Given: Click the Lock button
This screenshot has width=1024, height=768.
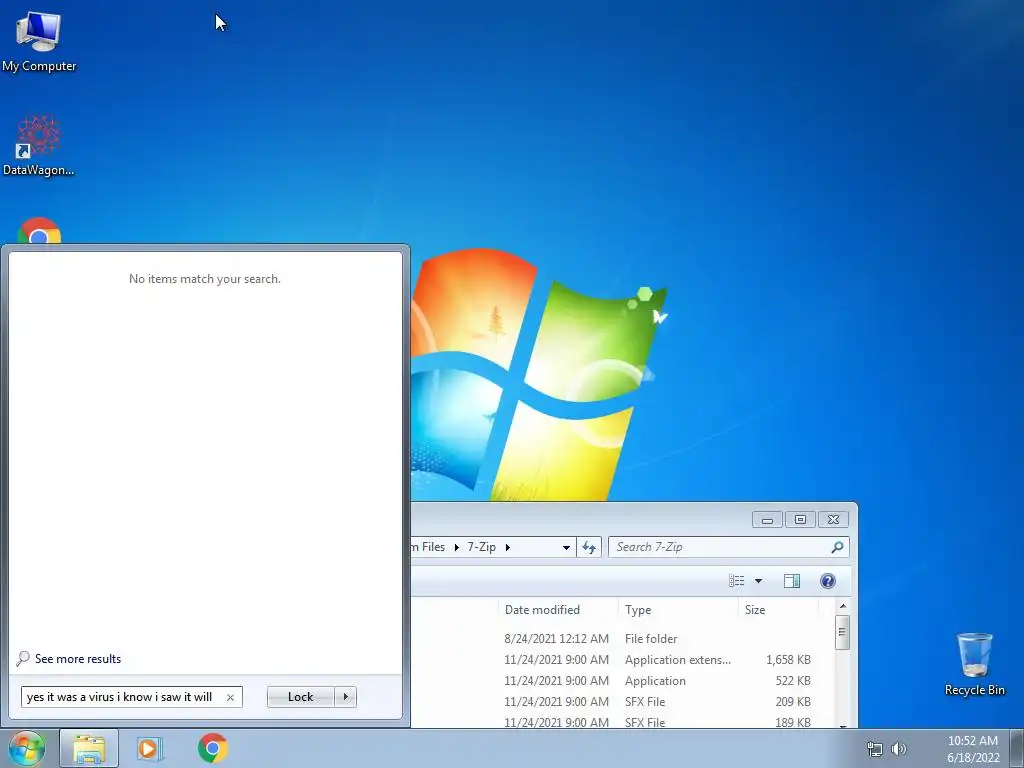Looking at the screenshot, I should pyautogui.click(x=300, y=697).
